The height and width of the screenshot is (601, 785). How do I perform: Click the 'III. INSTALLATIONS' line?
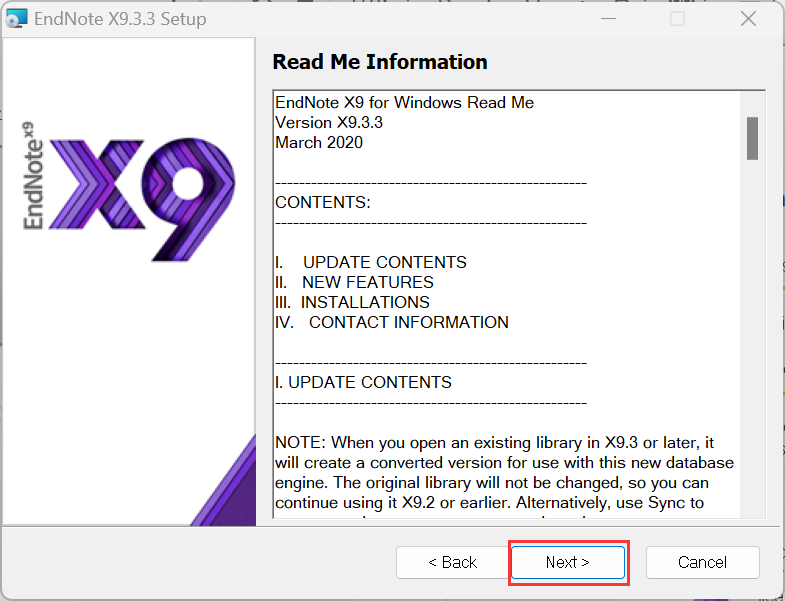pos(352,303)
